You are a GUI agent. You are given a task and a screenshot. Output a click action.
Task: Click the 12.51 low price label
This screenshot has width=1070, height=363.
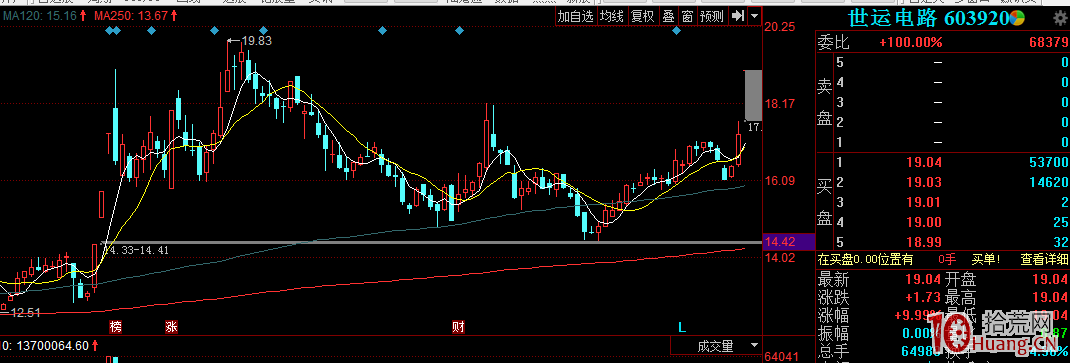point(26,312)
